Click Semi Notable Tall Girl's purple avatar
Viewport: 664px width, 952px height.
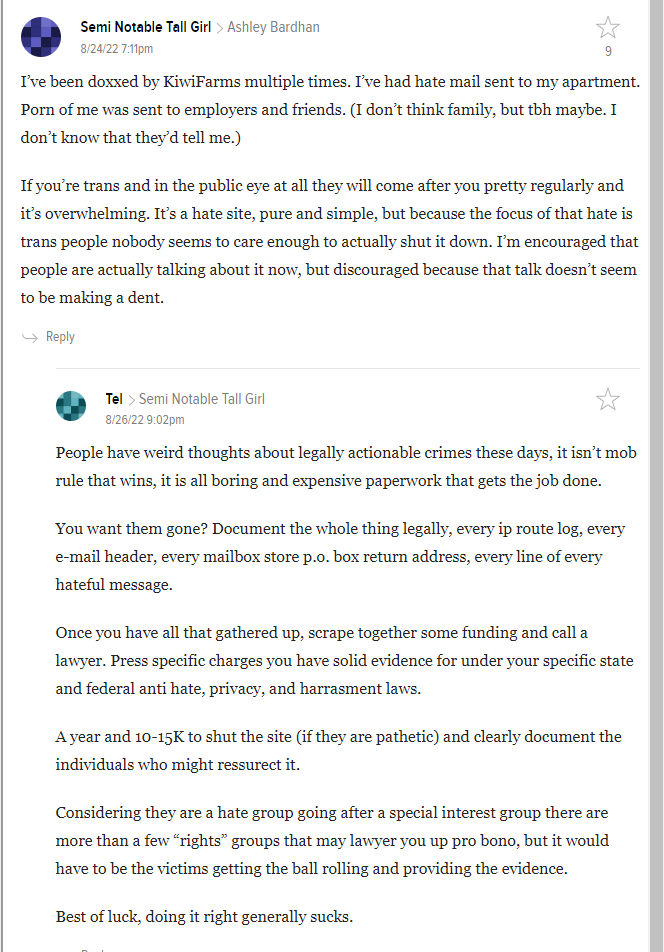41,36
